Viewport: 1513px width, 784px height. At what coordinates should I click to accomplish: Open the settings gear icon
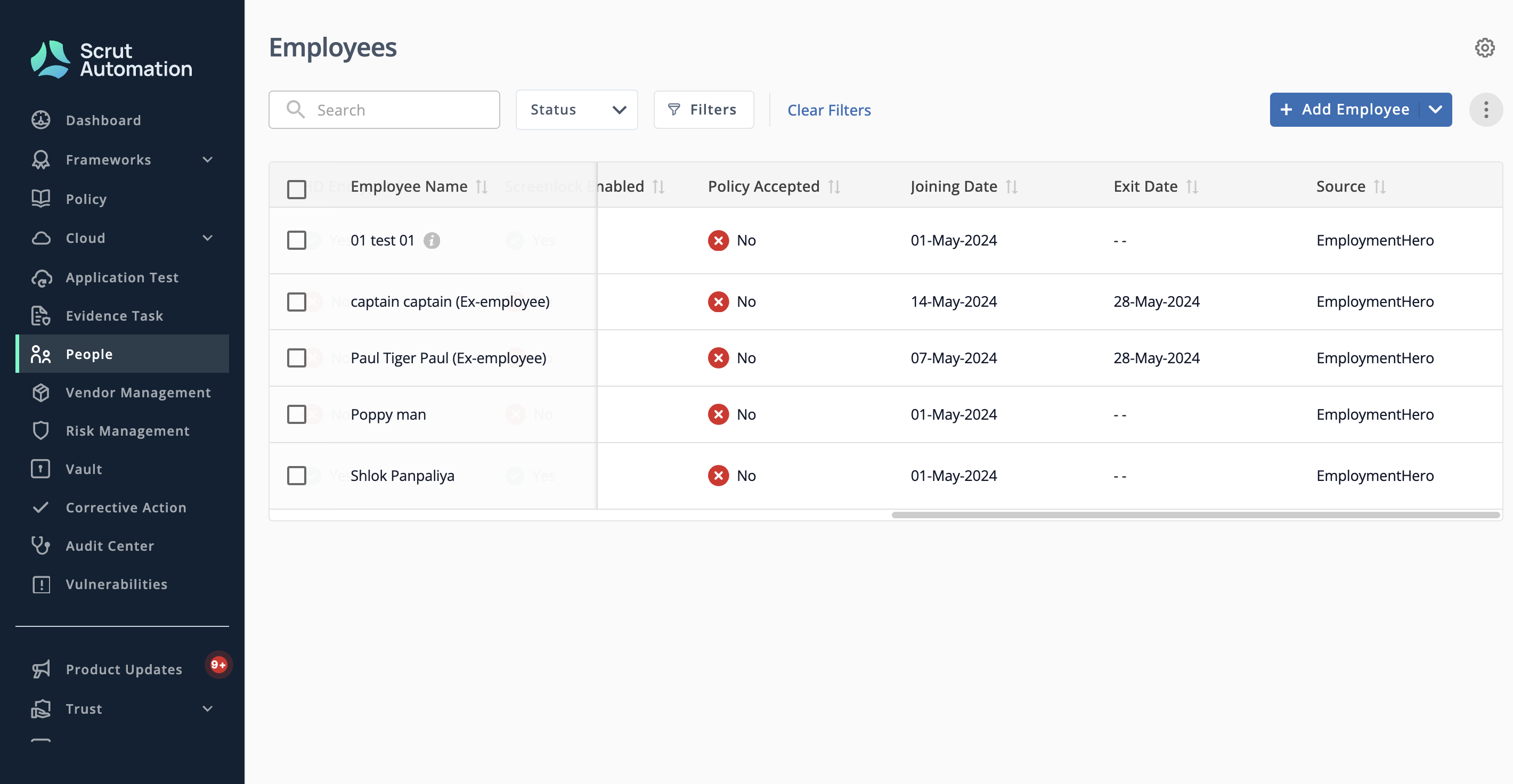pos(1484,47)
